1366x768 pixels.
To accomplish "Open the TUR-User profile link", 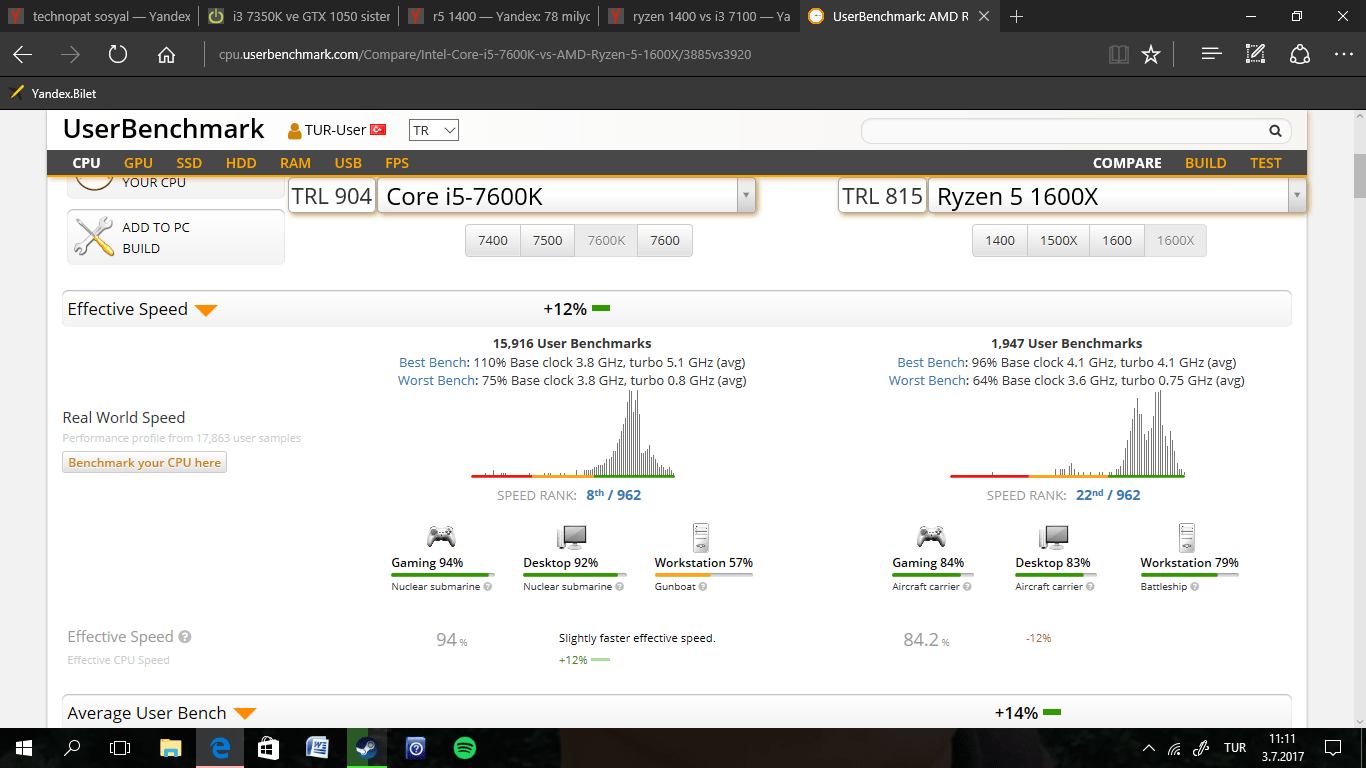I will [336, 130].
